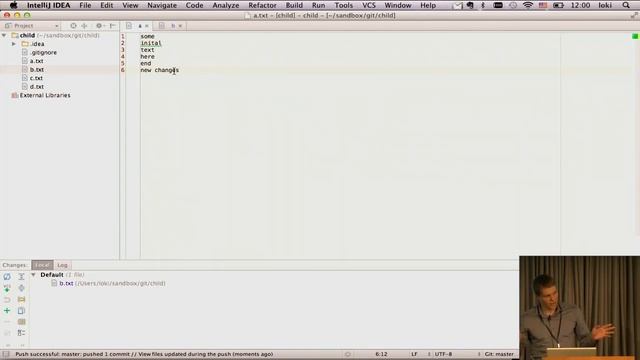Close the a.txt editor tab
This screenshot has width=640, height=360.
(x=147, y=26)
